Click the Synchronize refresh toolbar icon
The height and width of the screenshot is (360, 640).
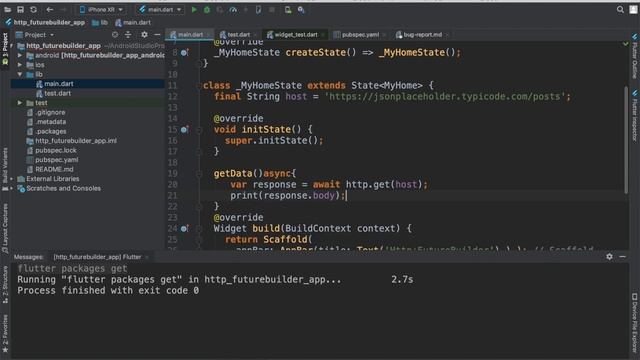tap(33, 9)
